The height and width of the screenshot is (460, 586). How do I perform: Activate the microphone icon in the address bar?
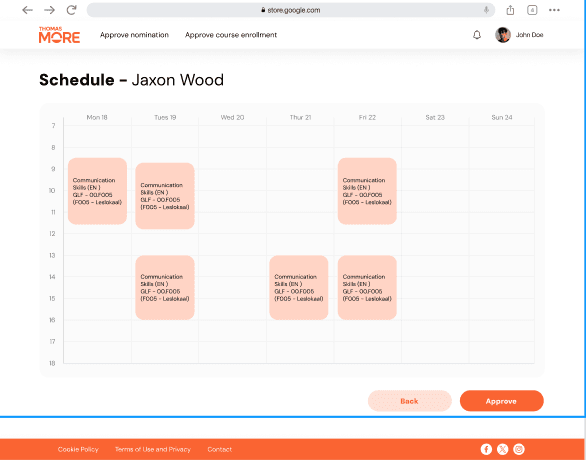pyautogui.click(x=486, y=10)
